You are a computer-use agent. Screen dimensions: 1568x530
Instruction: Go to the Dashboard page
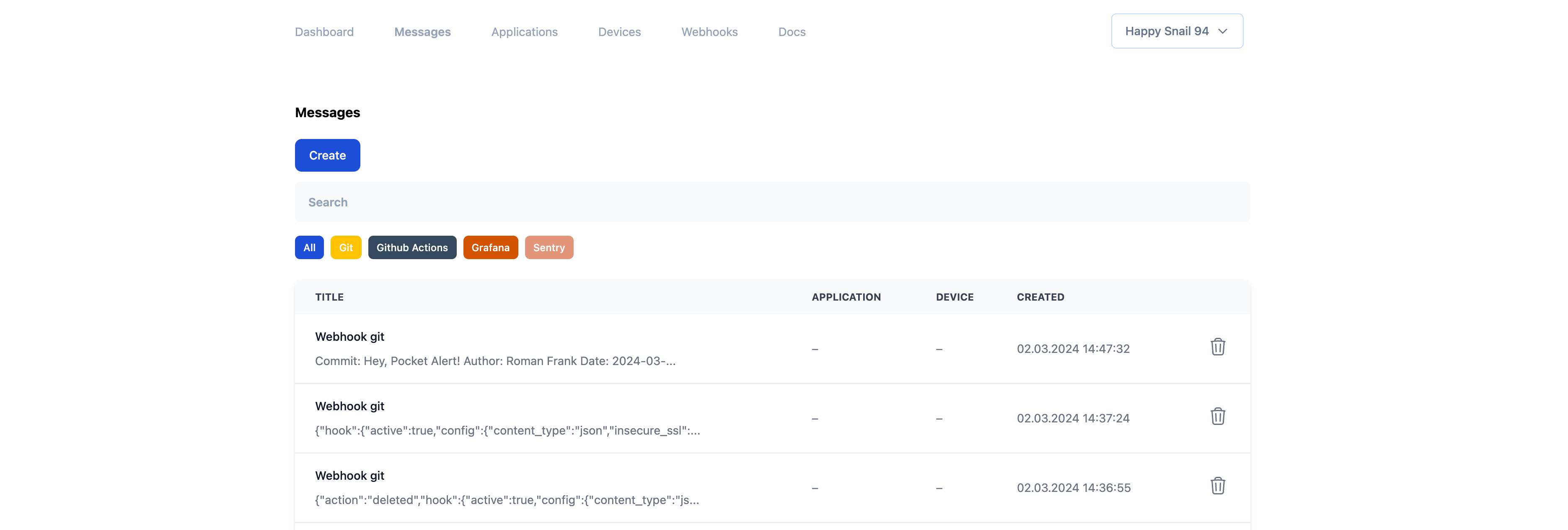point(324,31)
